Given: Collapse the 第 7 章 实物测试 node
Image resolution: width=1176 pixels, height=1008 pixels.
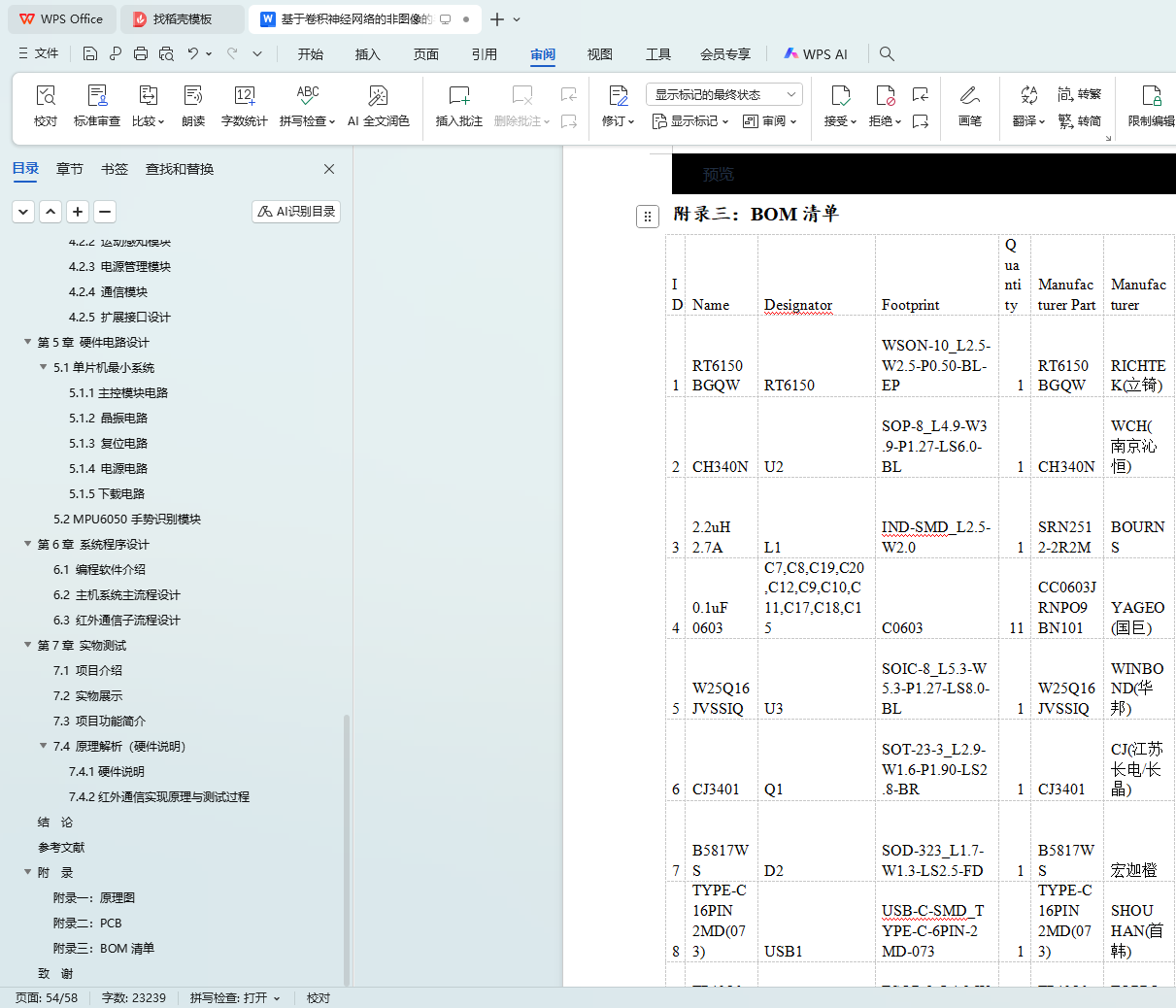Looking at the screenshot, I should [27, 645].
